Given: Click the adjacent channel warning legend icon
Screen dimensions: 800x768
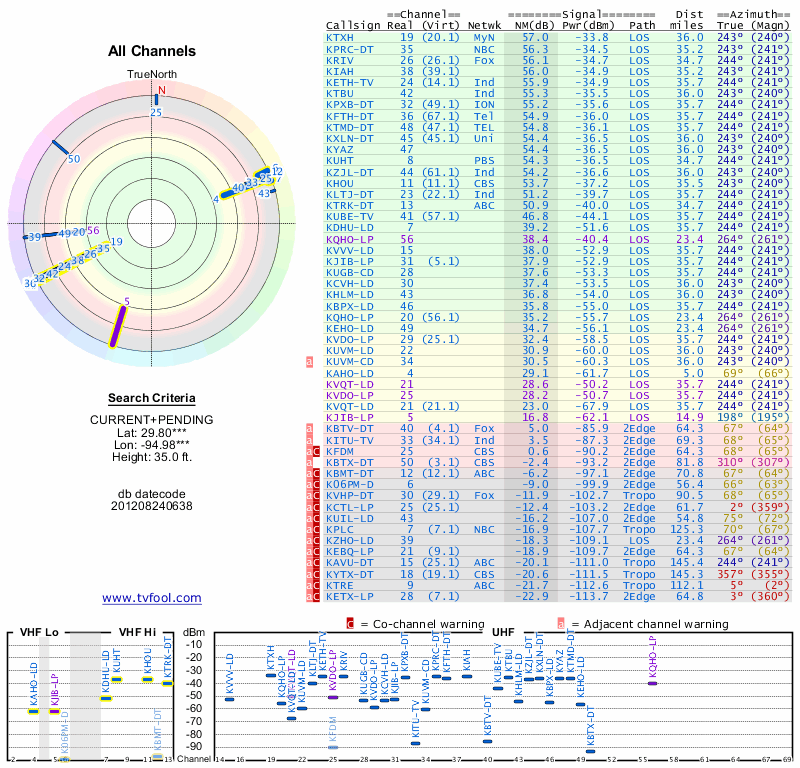Looking at the screenshot, I should point(561,623).
